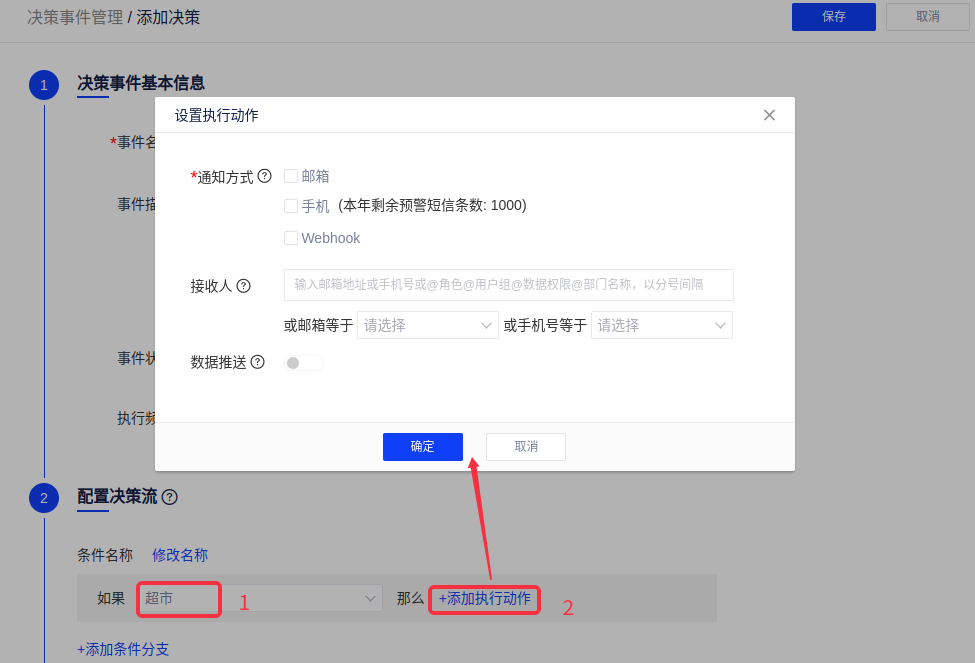Click help icon beside 配置决策流 heading

169,497
